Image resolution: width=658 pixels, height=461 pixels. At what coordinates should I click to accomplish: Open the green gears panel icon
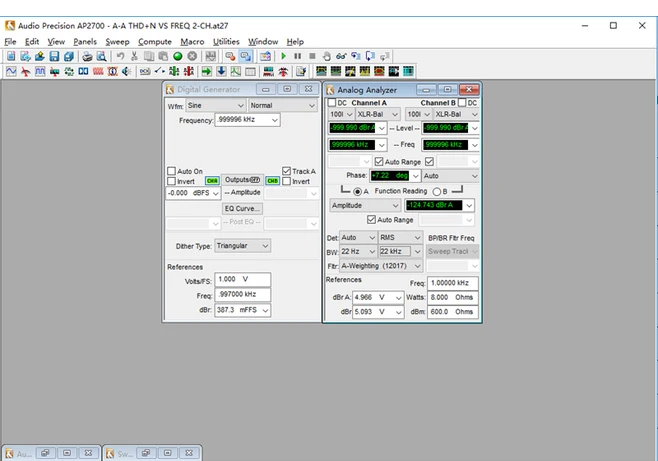(69, 71)
